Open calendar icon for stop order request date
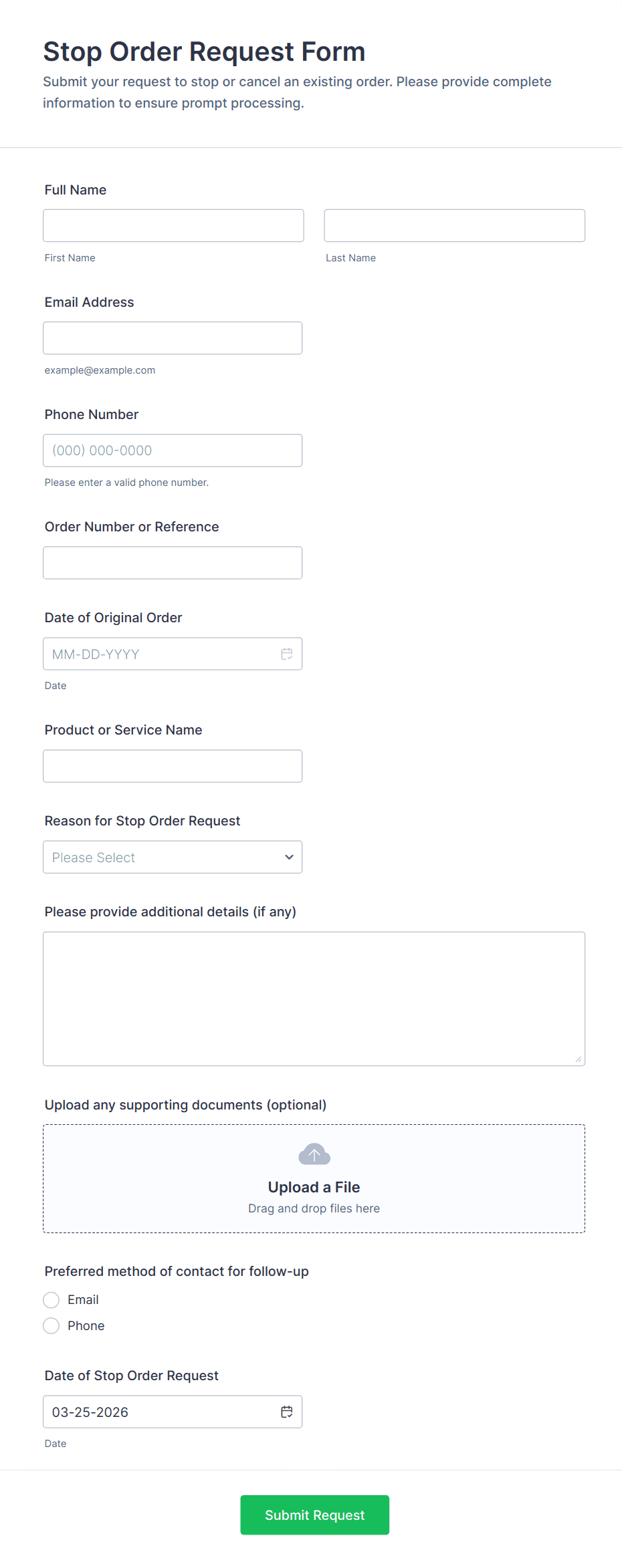 pos(286,1412)
